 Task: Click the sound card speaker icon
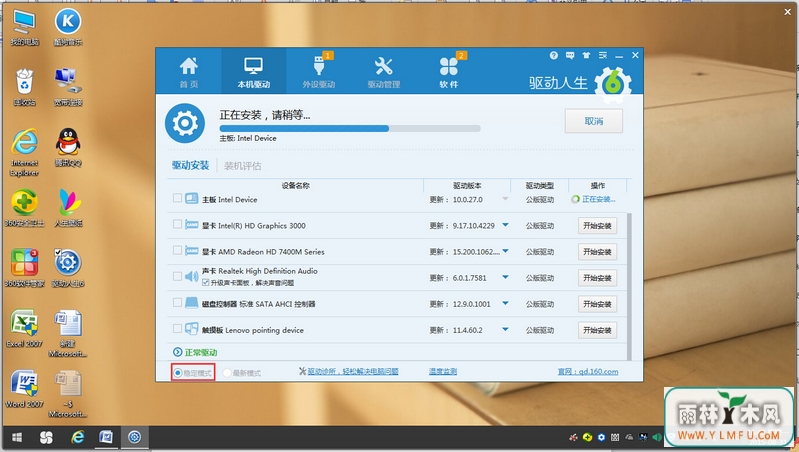coord(192,276)
